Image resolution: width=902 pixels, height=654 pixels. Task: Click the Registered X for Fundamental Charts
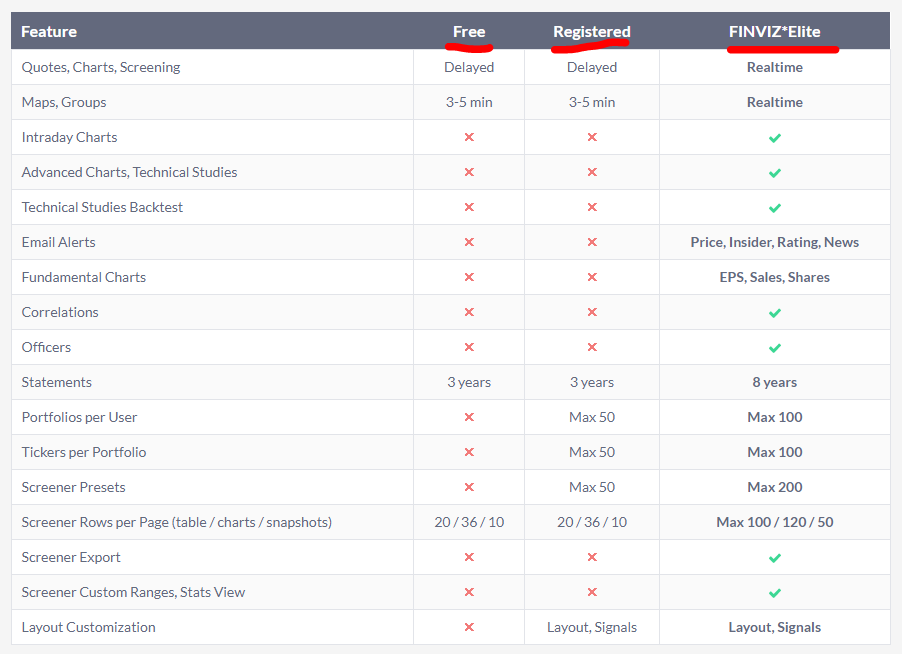point(592,277)
